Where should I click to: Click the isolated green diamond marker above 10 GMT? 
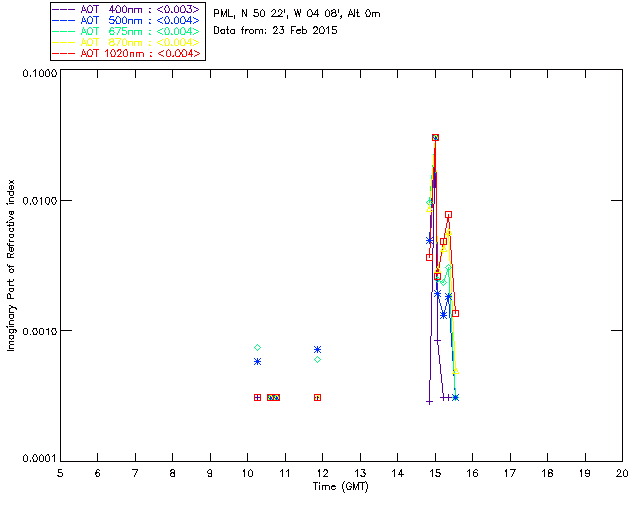(258, 347)
